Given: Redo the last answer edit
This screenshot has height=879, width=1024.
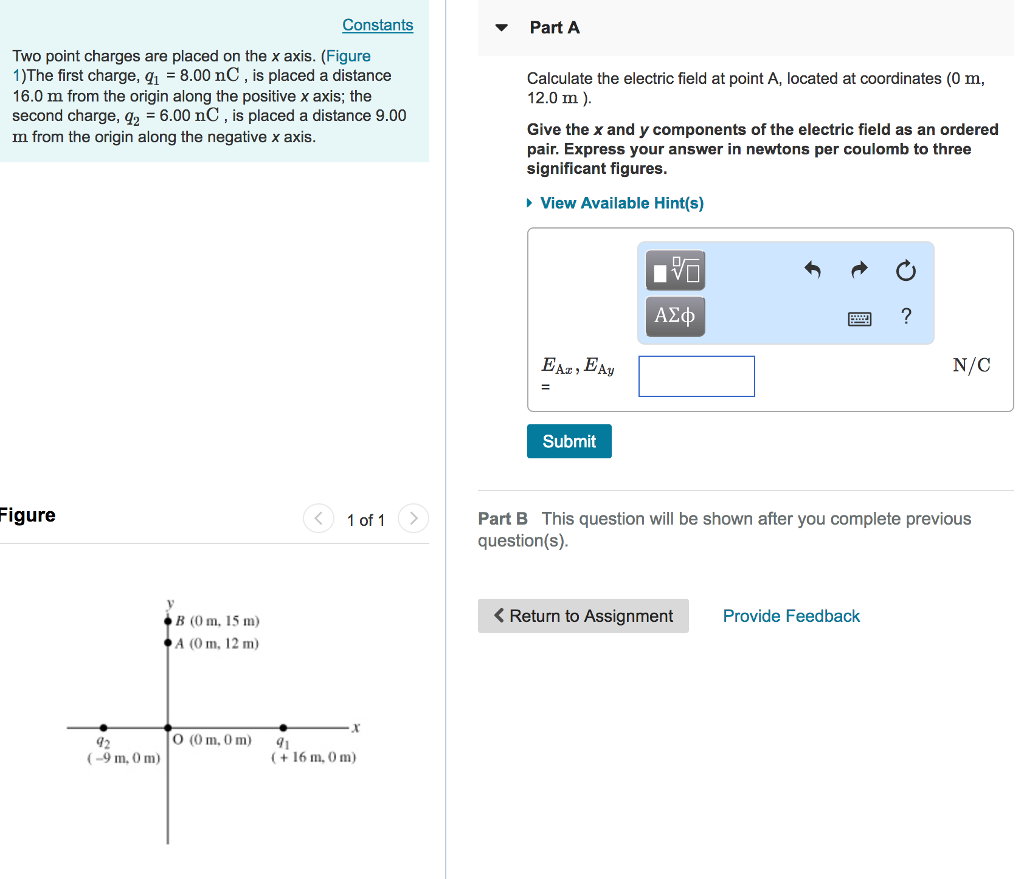Looking at the screenshot, I should pyautogui.click(x=858, y=269).
